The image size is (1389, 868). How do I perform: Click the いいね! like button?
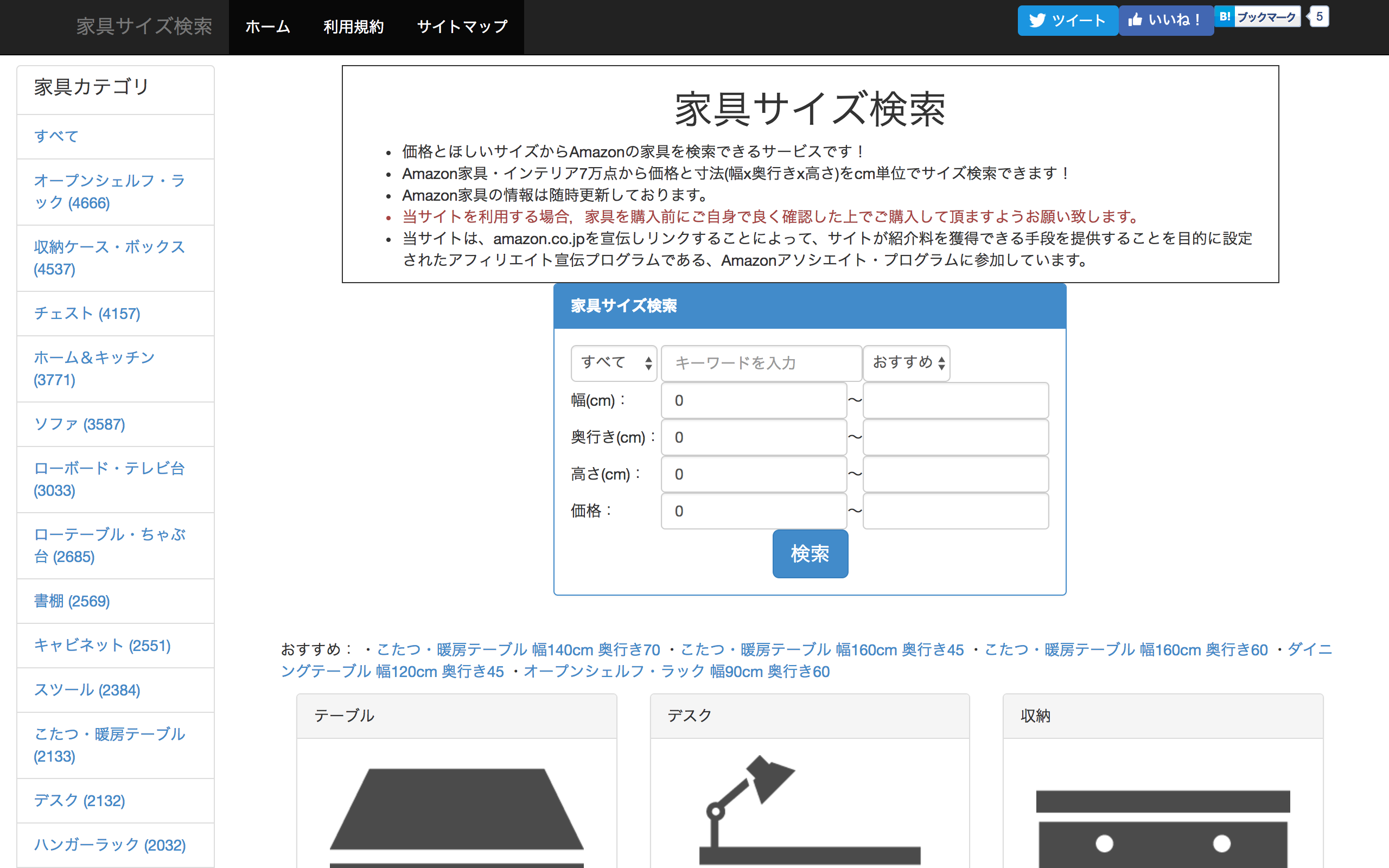1165,20
